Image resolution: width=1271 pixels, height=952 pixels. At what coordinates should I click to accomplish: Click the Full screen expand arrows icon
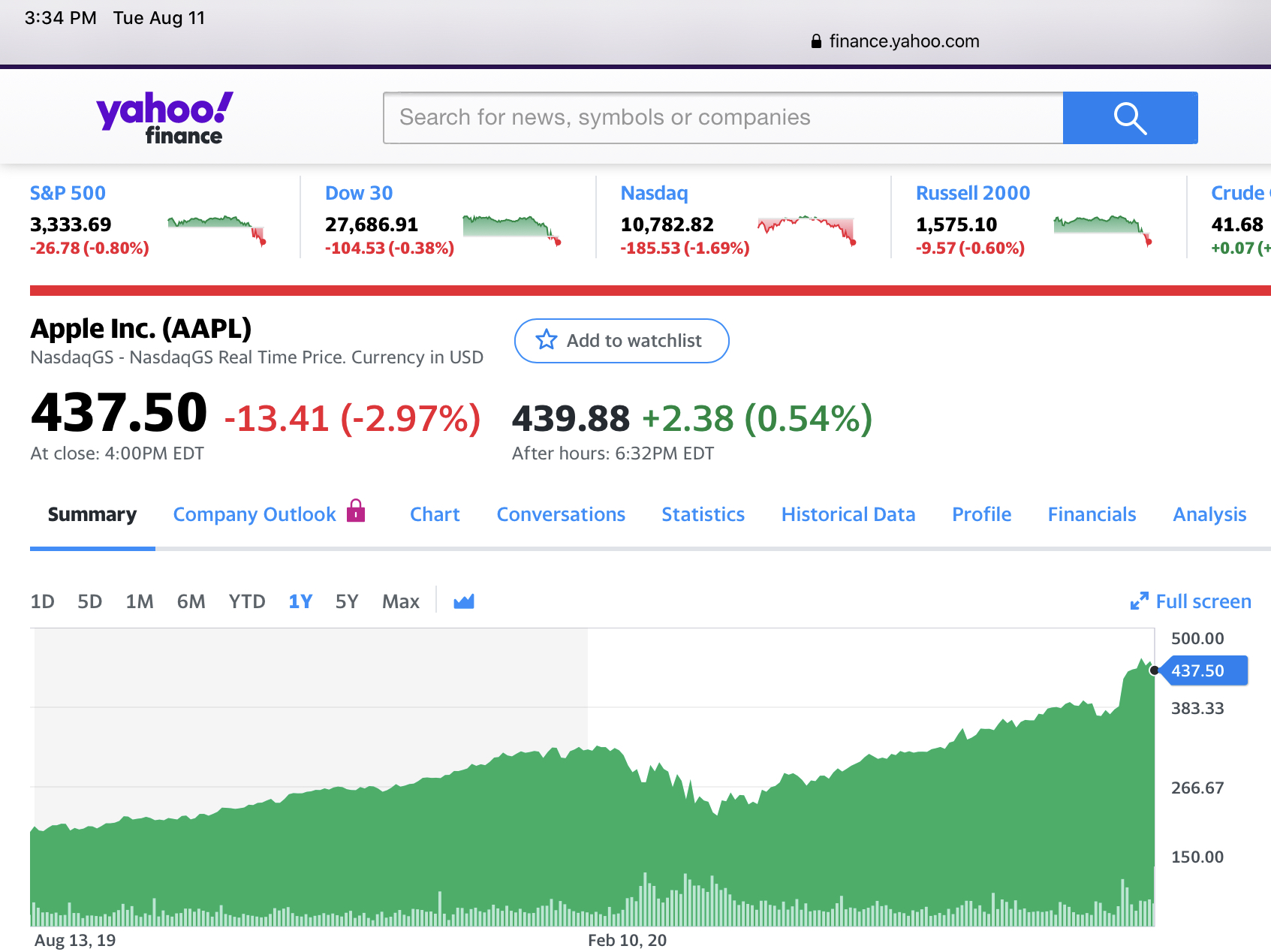click(1139, 601)
